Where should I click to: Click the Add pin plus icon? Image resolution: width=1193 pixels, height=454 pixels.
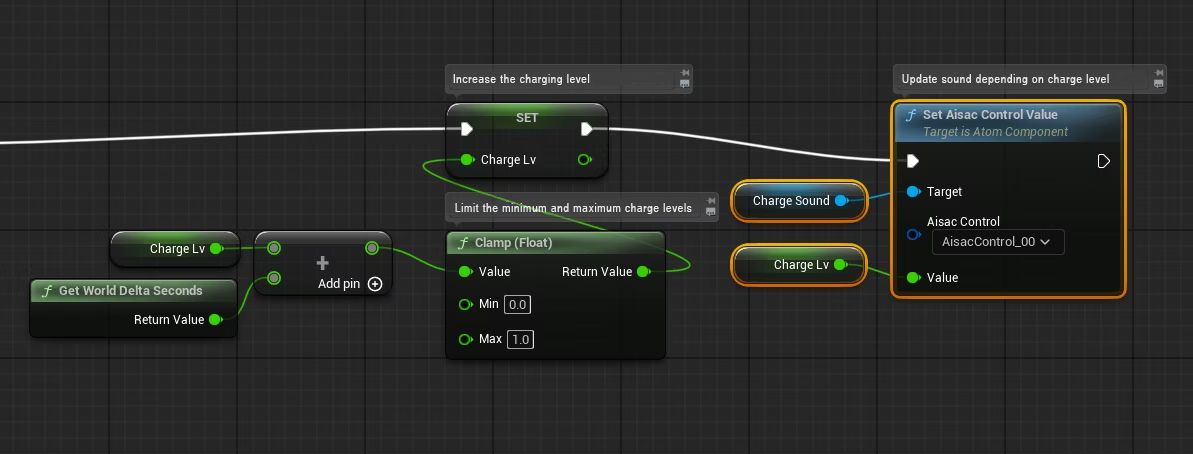374,284
